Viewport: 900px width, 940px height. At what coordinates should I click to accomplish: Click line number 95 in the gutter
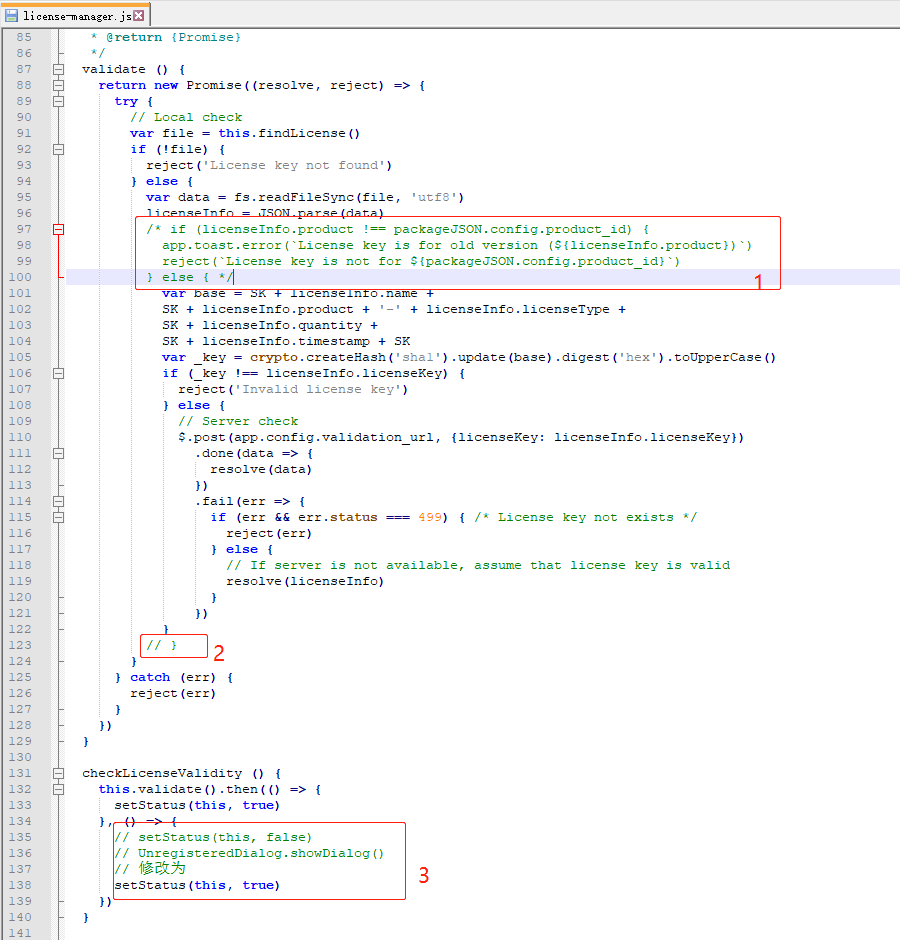[x=24, y=197]
